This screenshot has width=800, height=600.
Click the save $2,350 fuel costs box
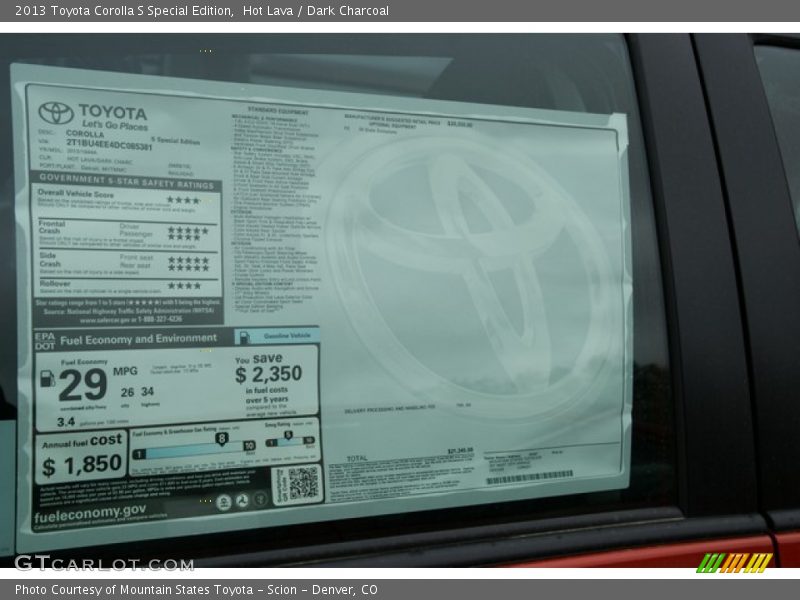pyautogui.click(x=268, y=382)
